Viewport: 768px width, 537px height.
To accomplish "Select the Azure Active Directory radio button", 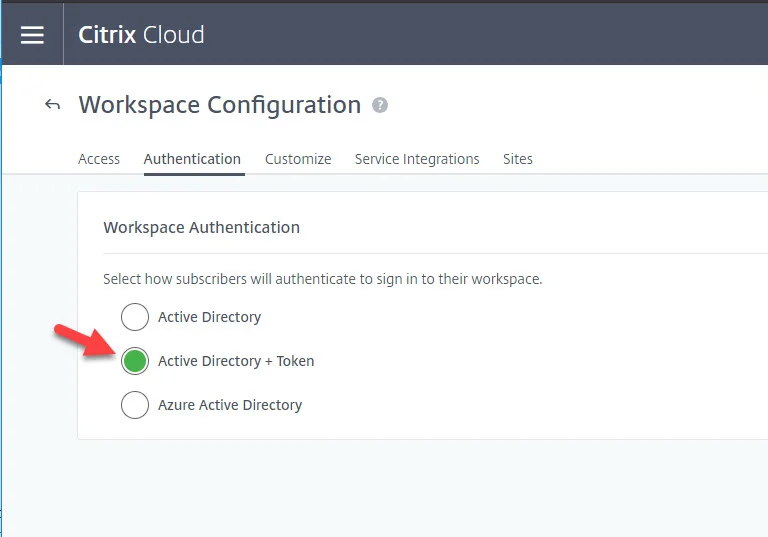I will [x=135, y=405].
